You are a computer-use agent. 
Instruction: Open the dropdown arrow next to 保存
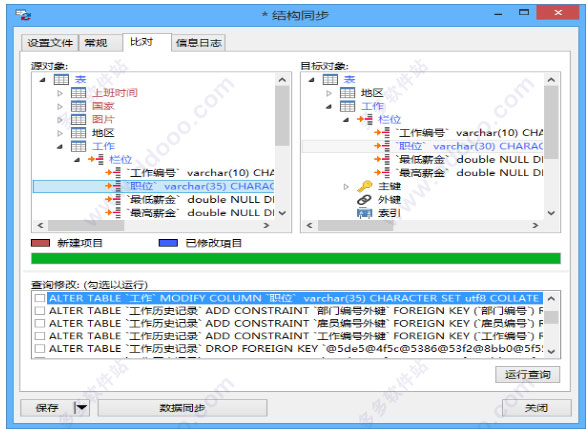pyautogui.click(x=82, y=408)
